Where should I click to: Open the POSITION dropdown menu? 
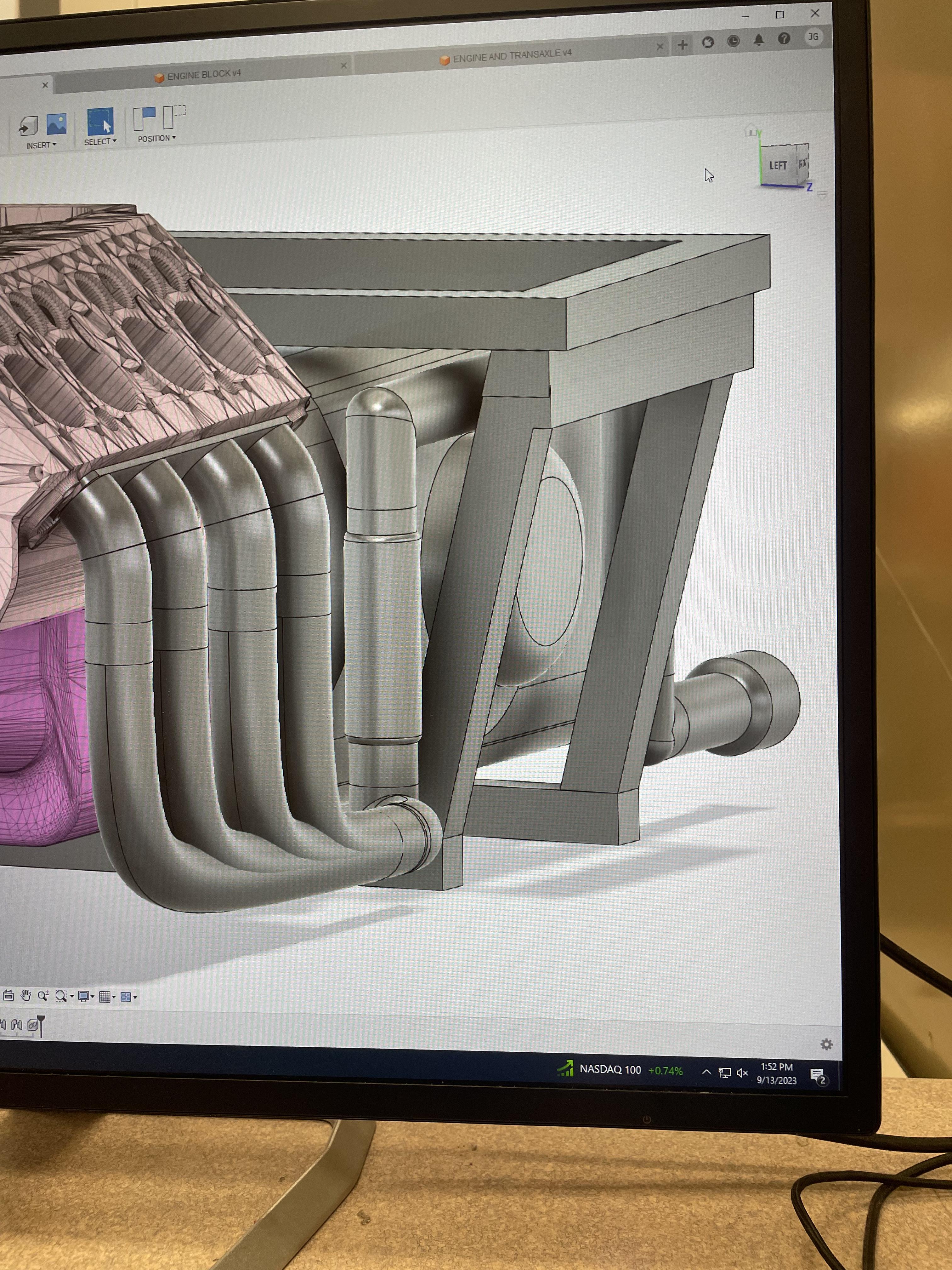click(x=157, y=138)
